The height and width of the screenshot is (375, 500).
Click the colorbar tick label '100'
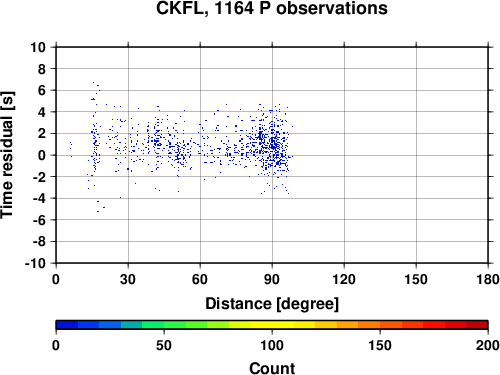(272, 345)
